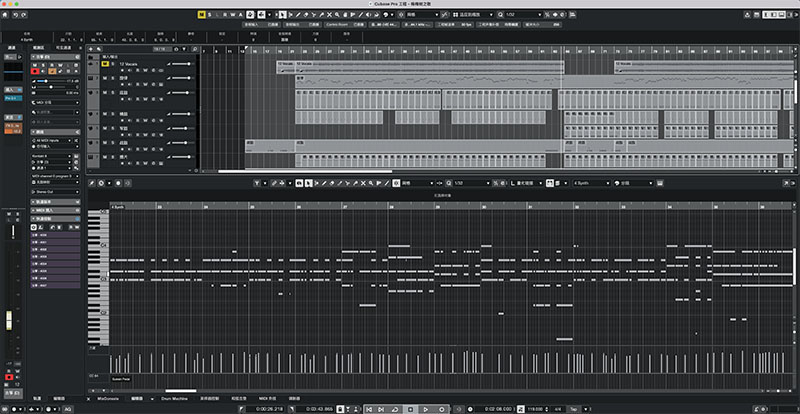
Task: Toggle the Cycle loop button in the transport
Action: (x=395, y=409)
